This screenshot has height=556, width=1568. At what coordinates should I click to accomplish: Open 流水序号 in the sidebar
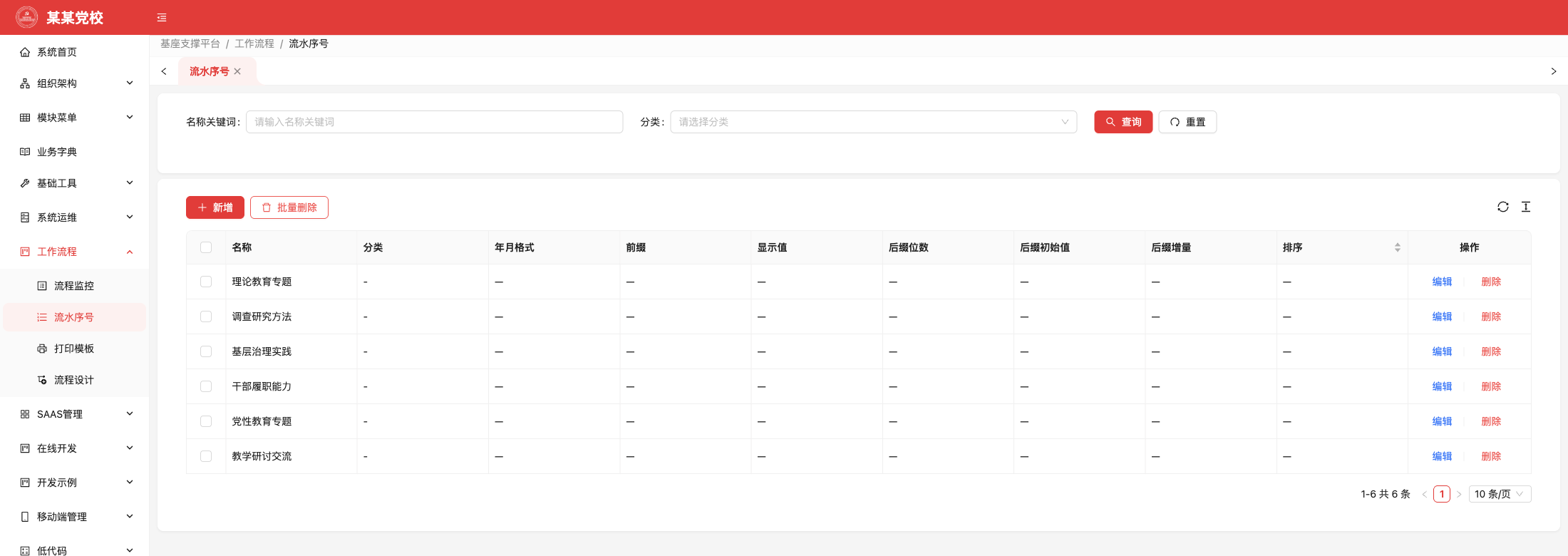pos(75,317)
